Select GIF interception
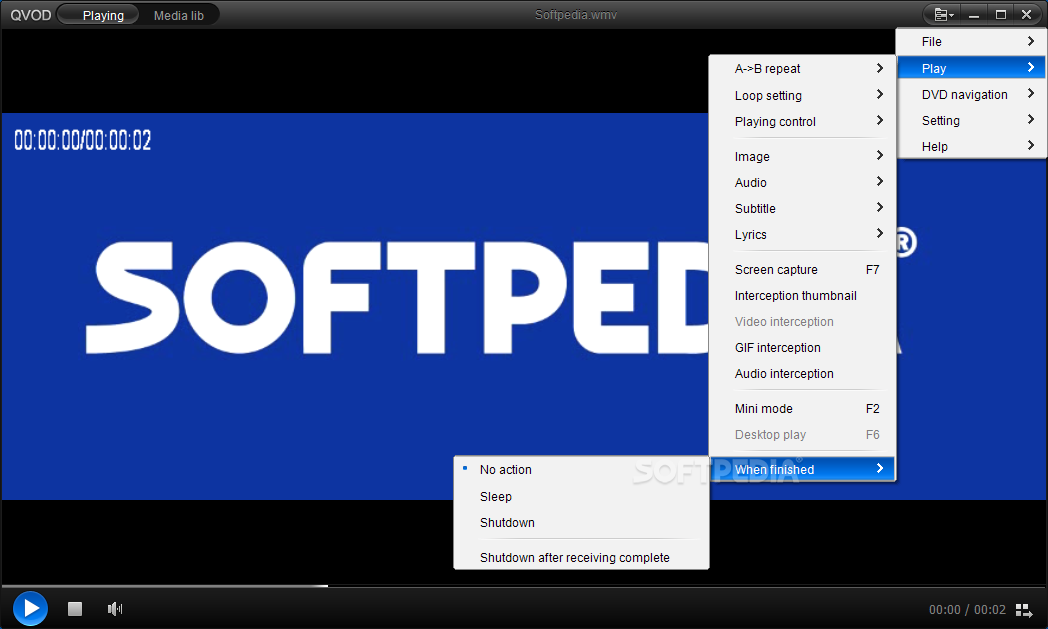This screenshot has height=629, width=1048. (802, 348)
